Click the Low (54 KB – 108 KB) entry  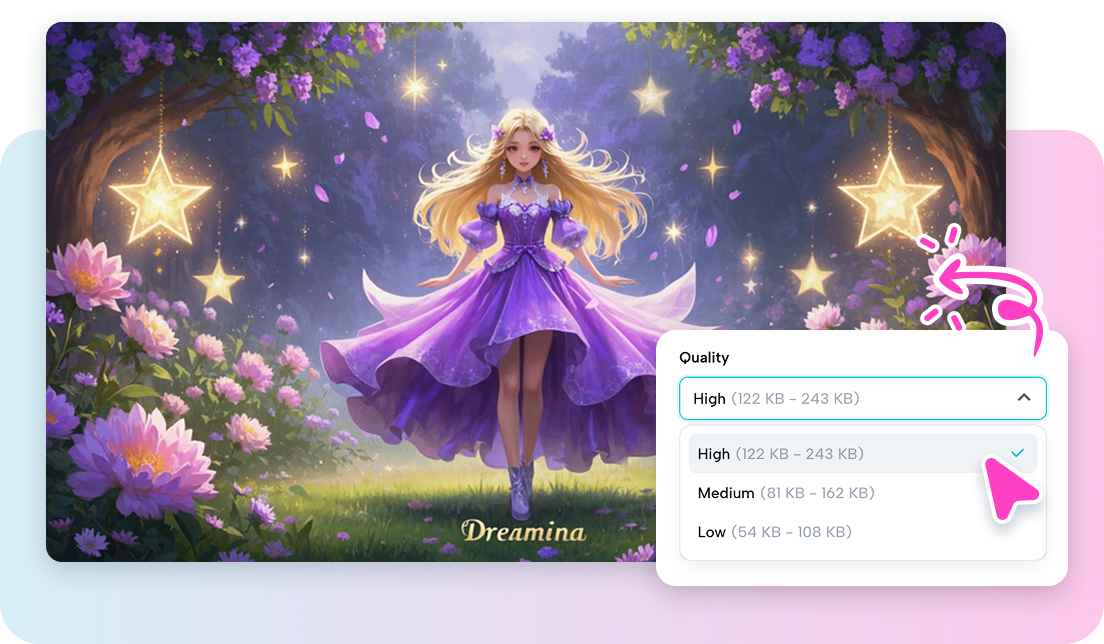coord(773,532)
